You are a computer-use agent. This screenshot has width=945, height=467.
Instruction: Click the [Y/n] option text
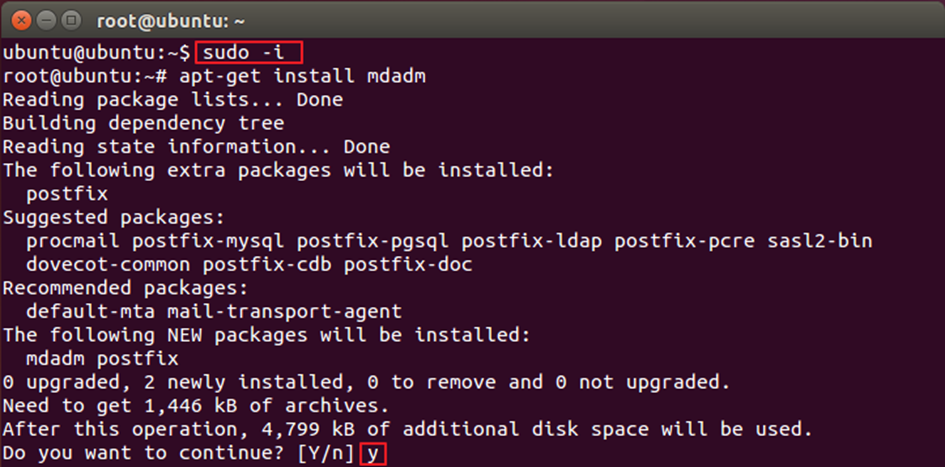coord(326,453)
